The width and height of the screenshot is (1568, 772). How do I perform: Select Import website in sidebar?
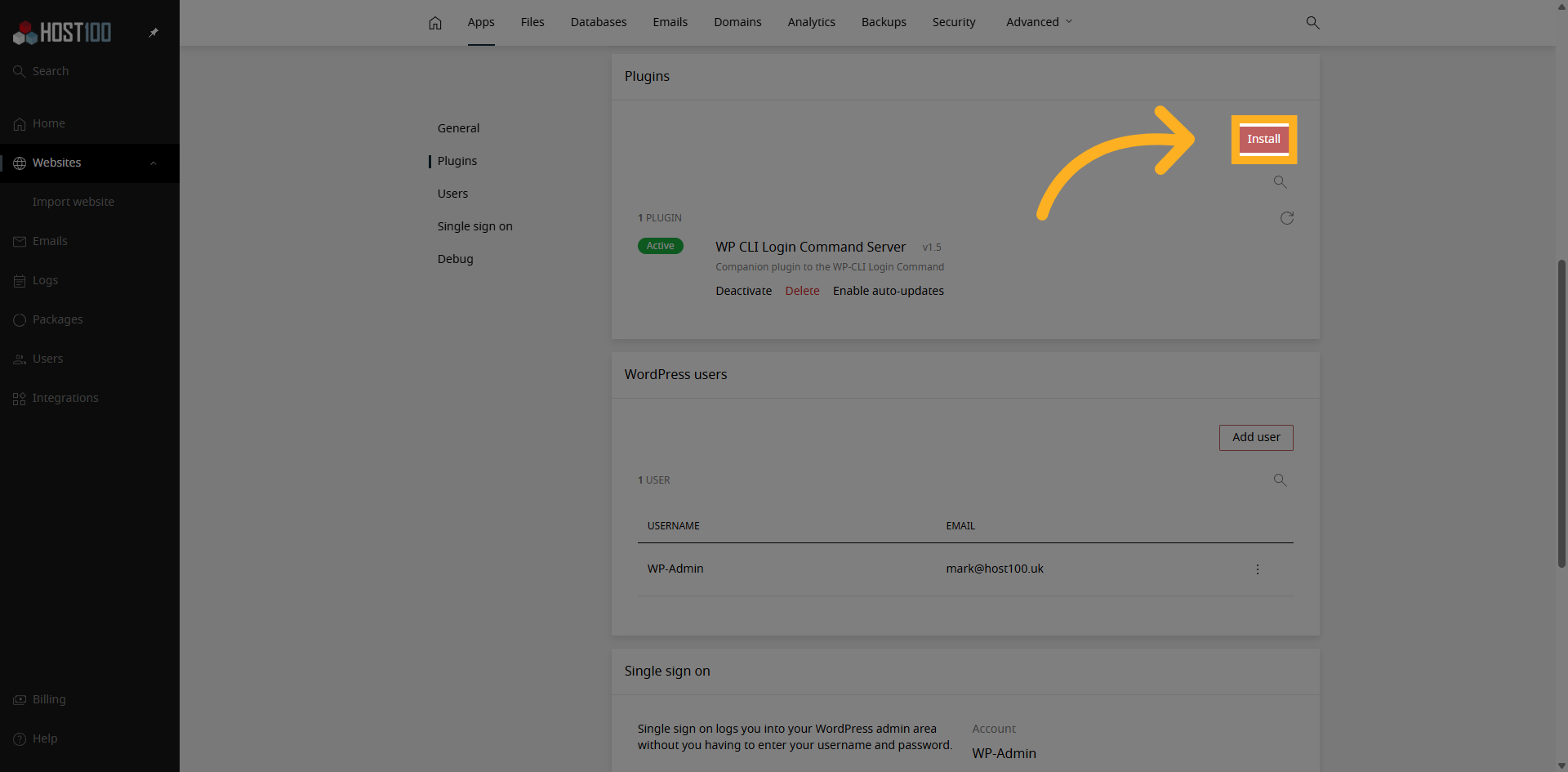73,202
